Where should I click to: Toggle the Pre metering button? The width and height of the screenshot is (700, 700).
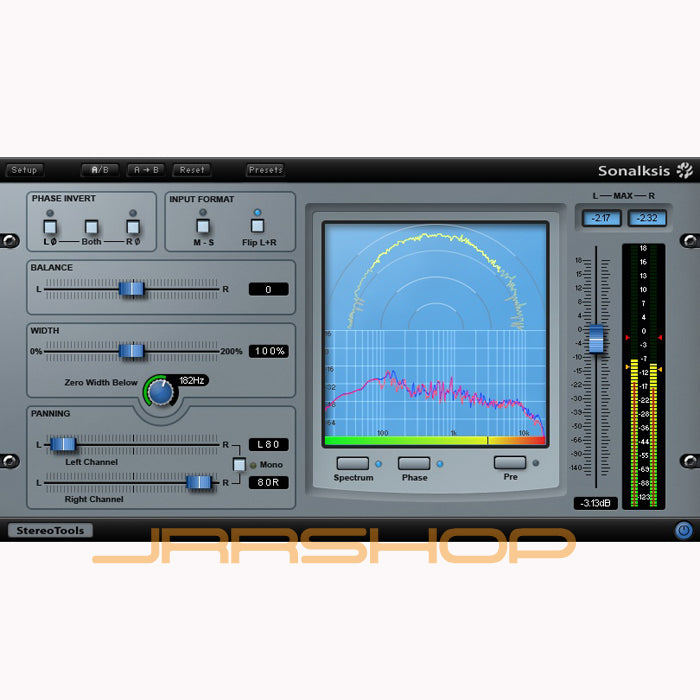coord(510,462)
